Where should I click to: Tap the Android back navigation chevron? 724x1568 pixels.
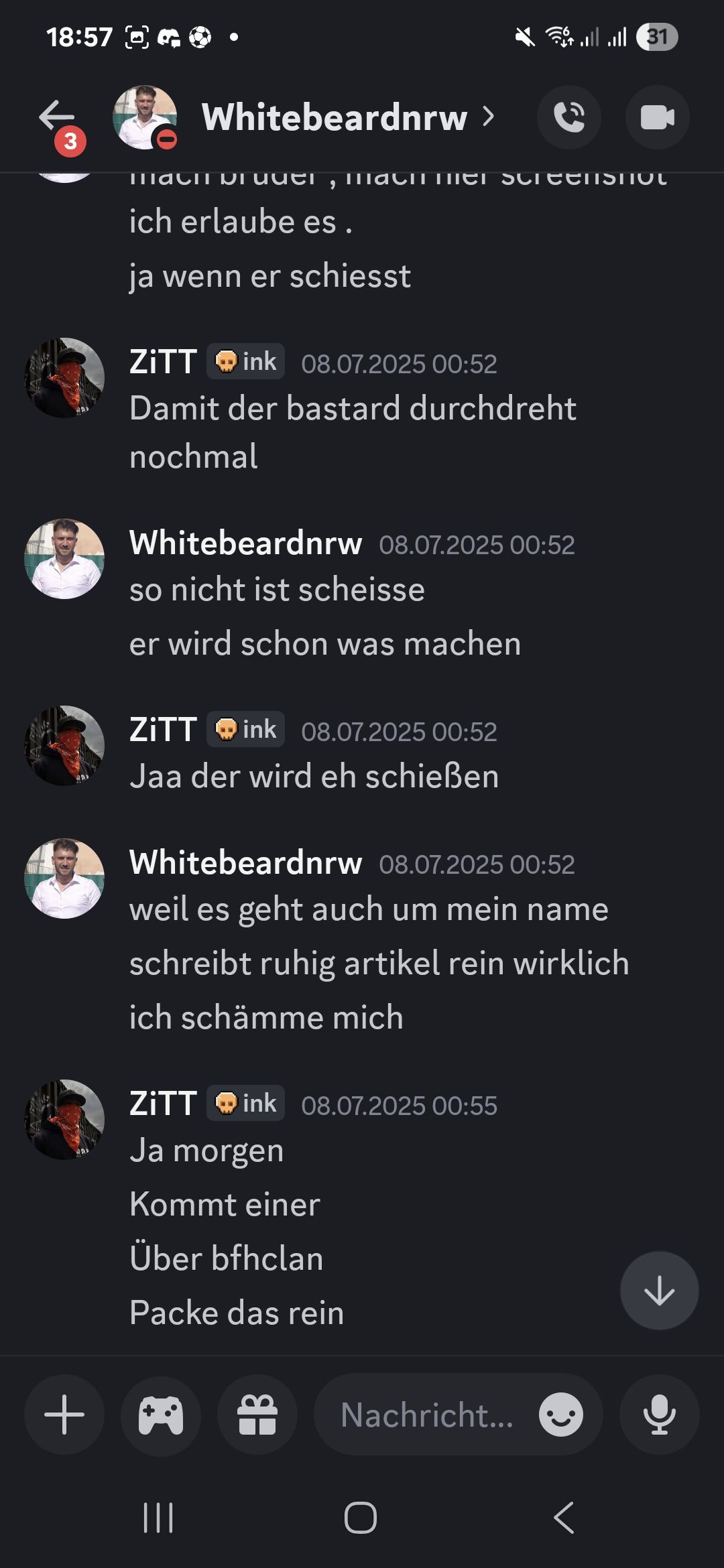pyautogui.click(x=564, y=1518)
